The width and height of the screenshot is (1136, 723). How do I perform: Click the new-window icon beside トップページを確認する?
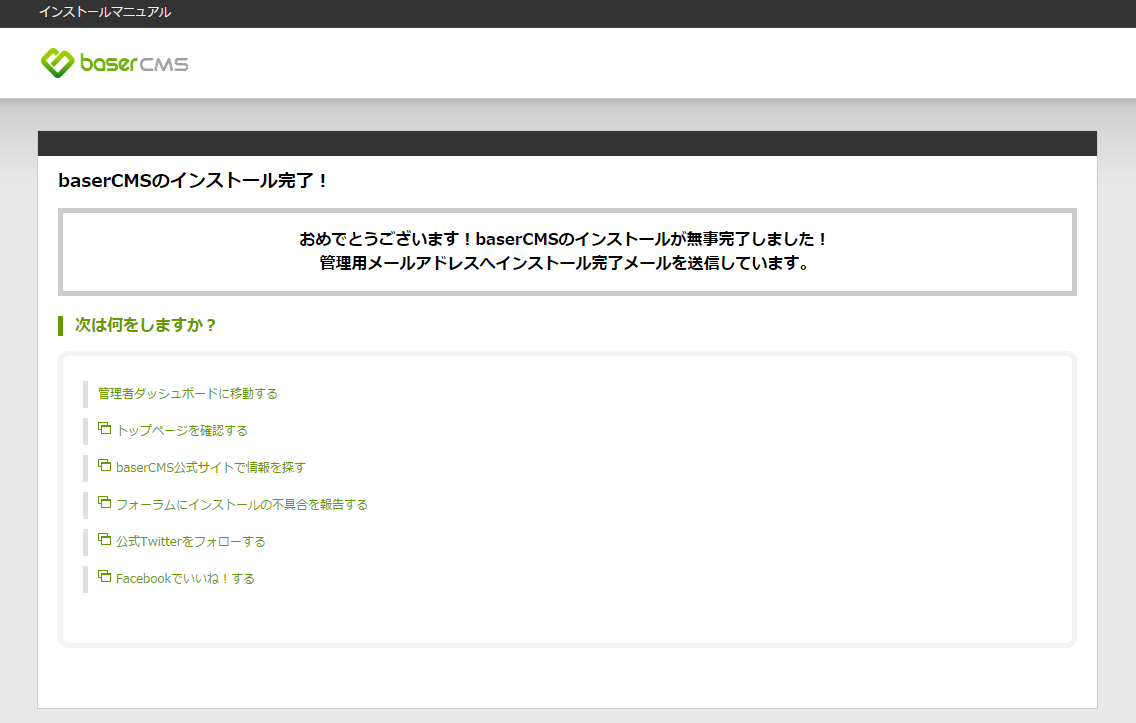[104, 428]
